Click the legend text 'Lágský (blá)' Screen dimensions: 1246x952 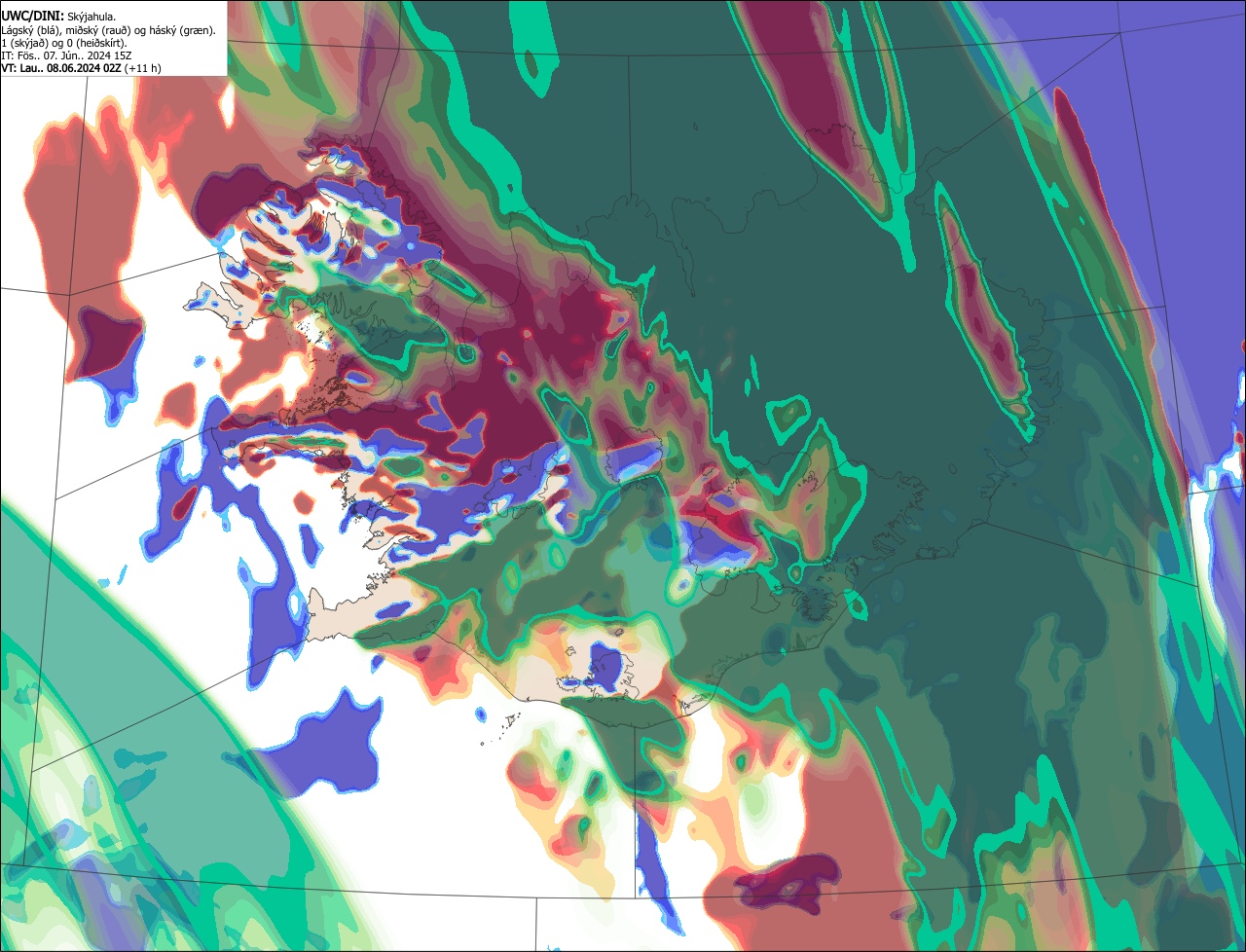click(29, 31)
